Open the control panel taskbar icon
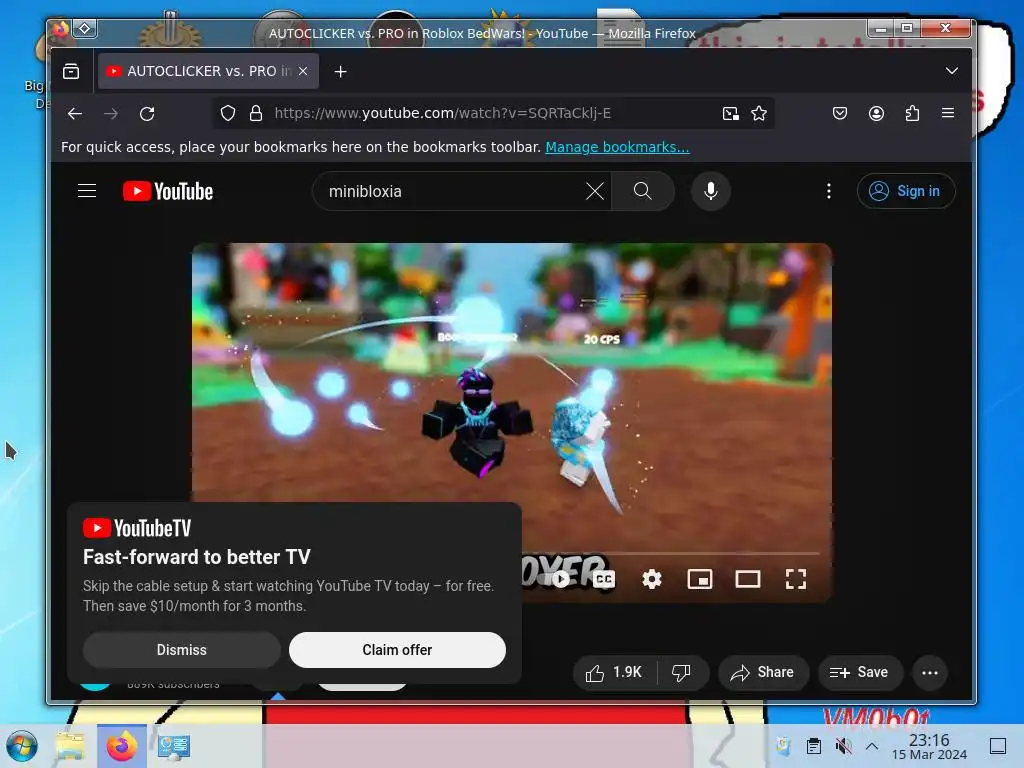Screen dimensions: 1024x768 (x=174, y=746)
